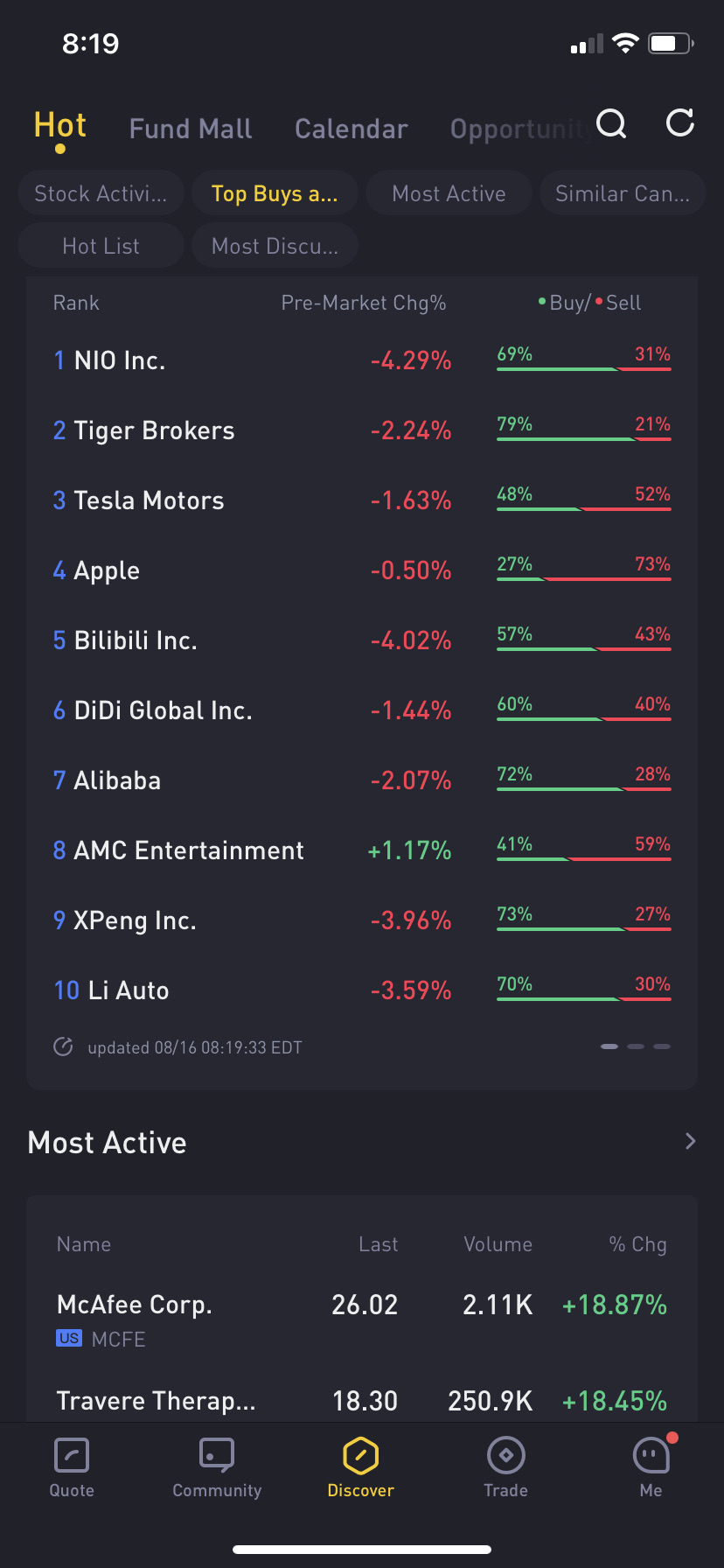Select the Most Active filter chip
The width and height of the screenshot is (724, 1568).
[449, 193]
